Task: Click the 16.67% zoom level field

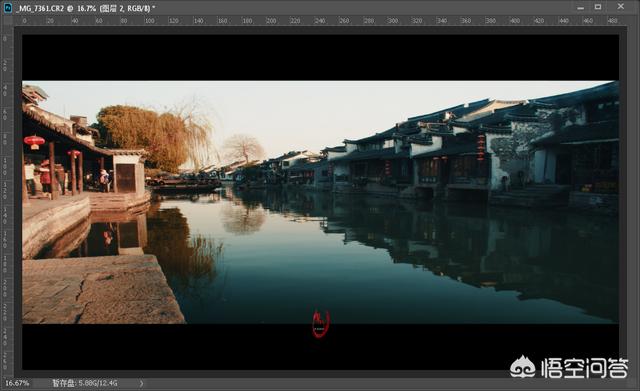Action: 17,383
